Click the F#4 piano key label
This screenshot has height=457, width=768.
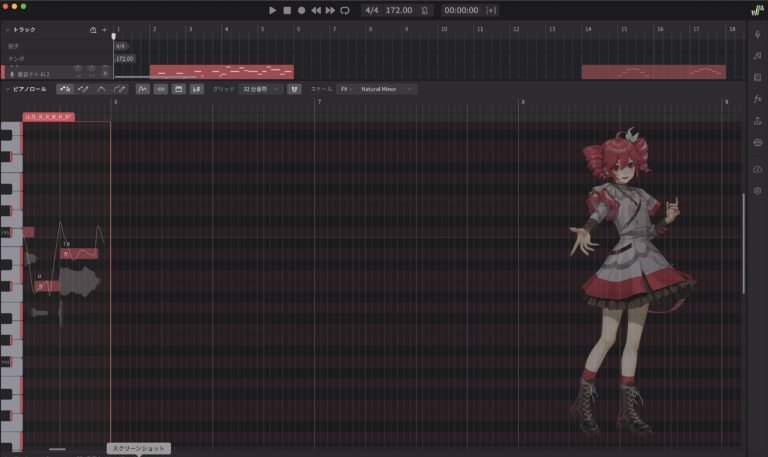5,362
